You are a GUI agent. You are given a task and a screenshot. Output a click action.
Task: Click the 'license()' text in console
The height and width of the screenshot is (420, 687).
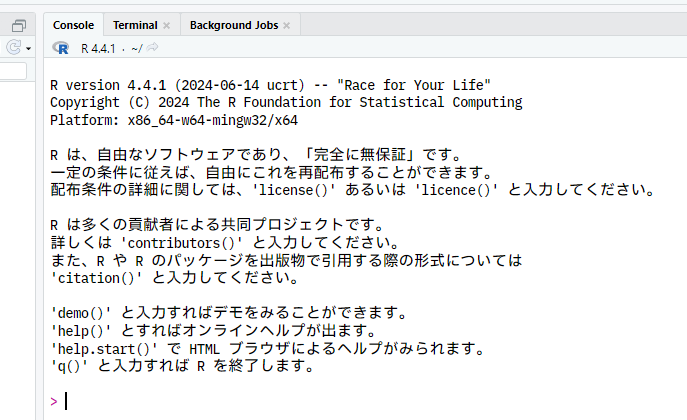pyautogui.click(x=294, y=191)
